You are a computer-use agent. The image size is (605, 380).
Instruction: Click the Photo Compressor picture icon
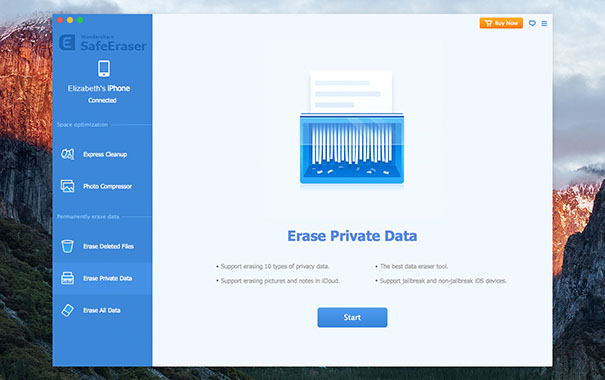pyautogui.click(x=67, y=186)
